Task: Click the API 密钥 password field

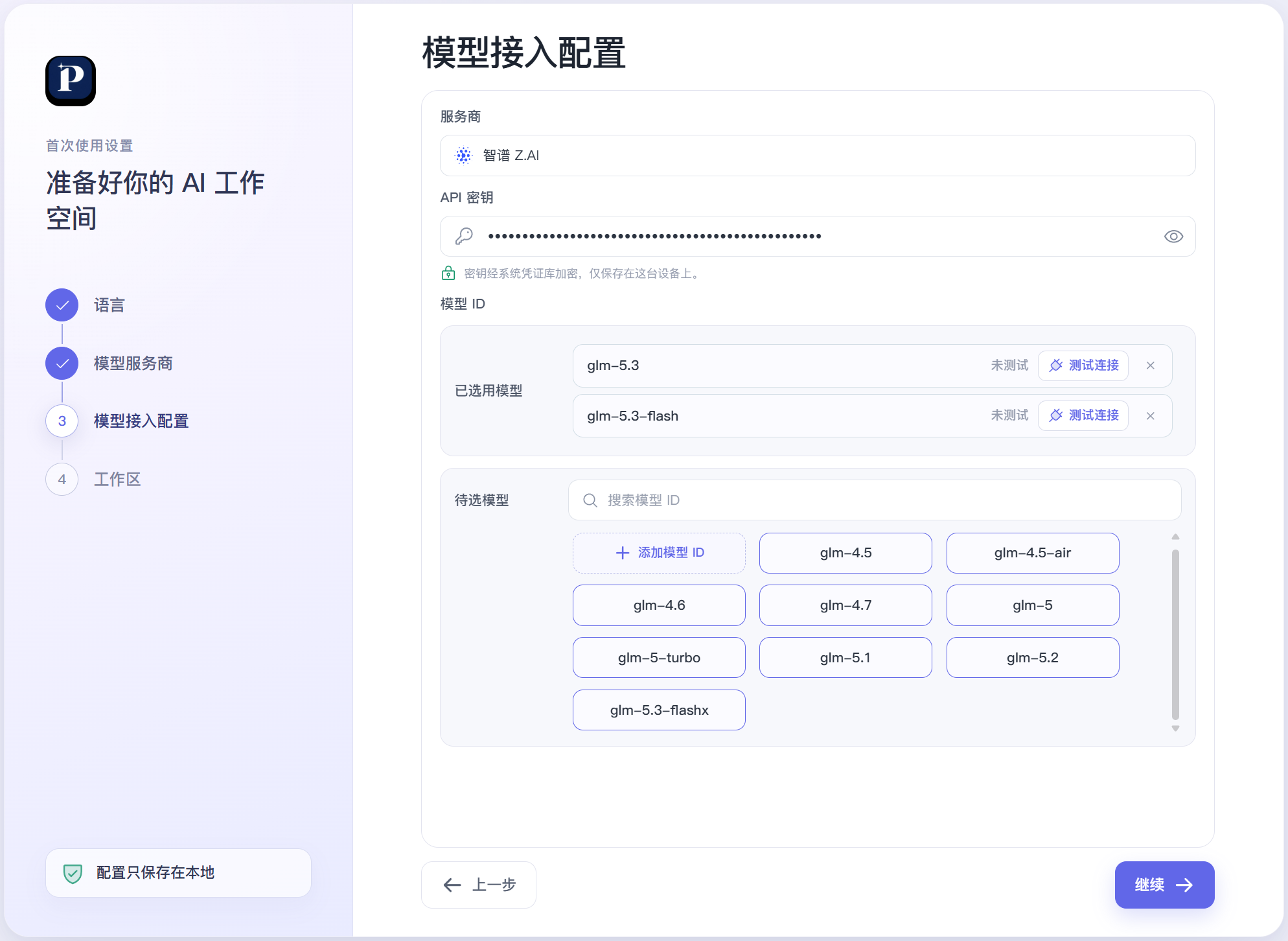Action: coord(818,237)
